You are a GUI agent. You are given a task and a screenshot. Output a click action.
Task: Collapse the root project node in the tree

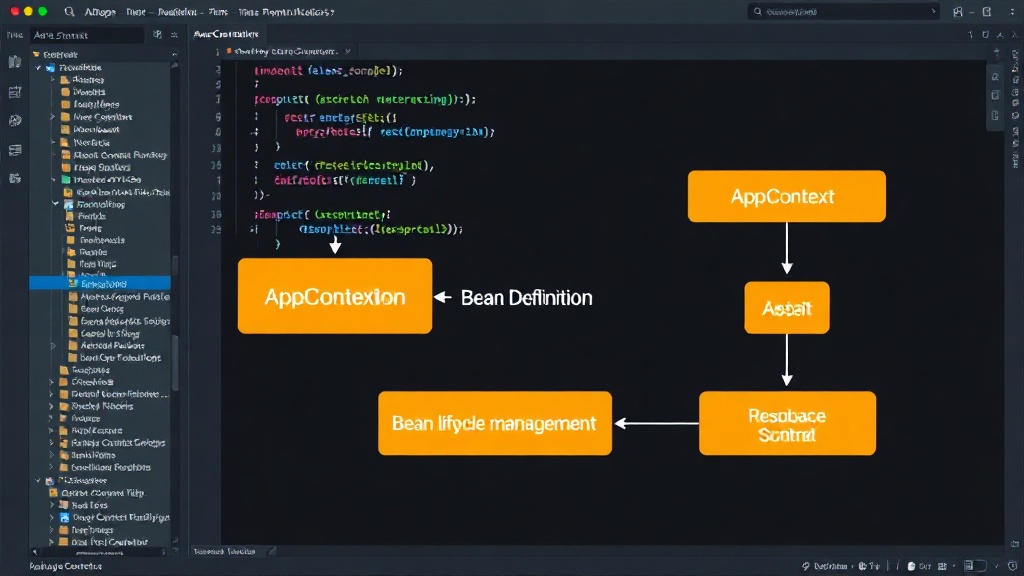(x=39, y=67)
